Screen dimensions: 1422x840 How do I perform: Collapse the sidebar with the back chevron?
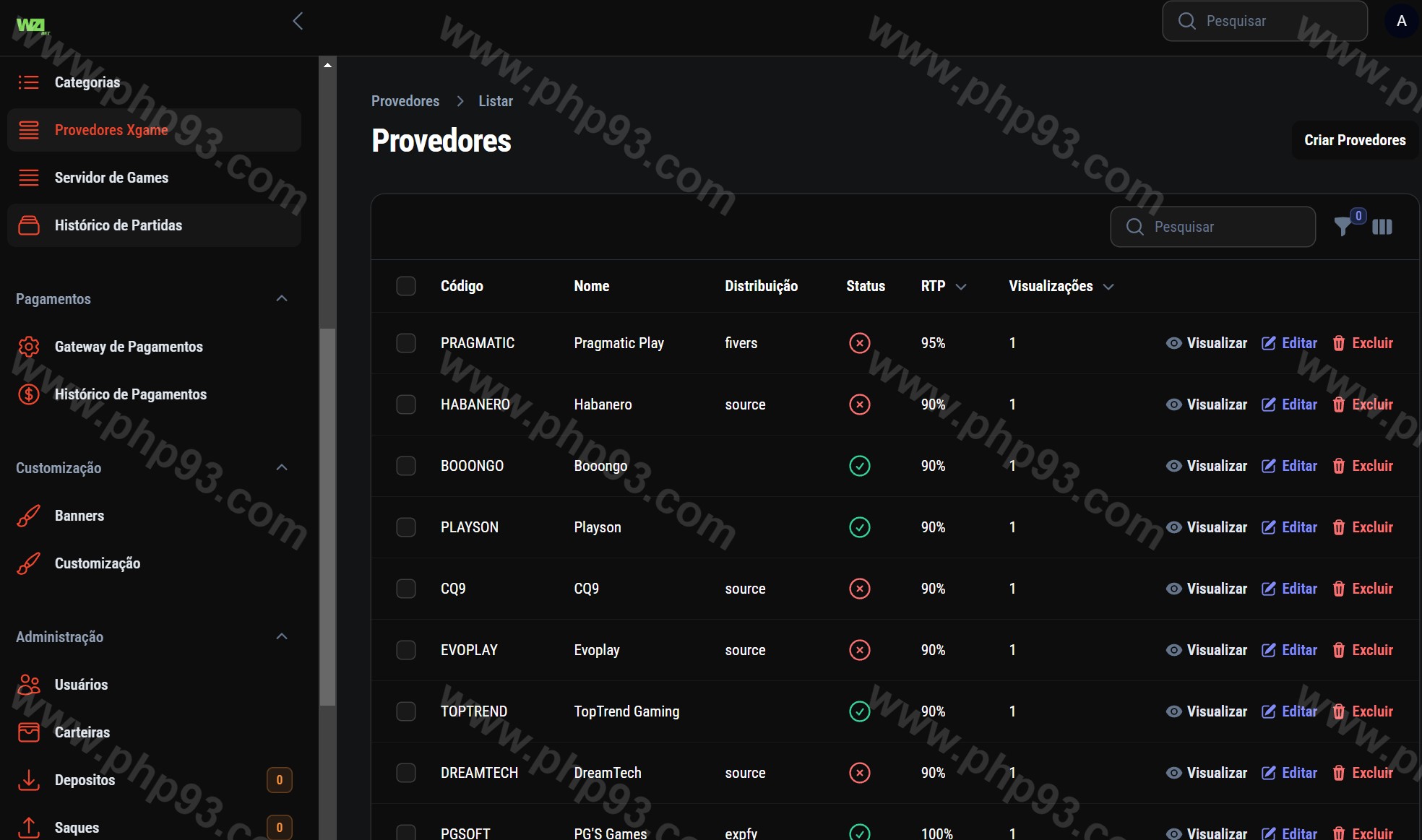298,21
